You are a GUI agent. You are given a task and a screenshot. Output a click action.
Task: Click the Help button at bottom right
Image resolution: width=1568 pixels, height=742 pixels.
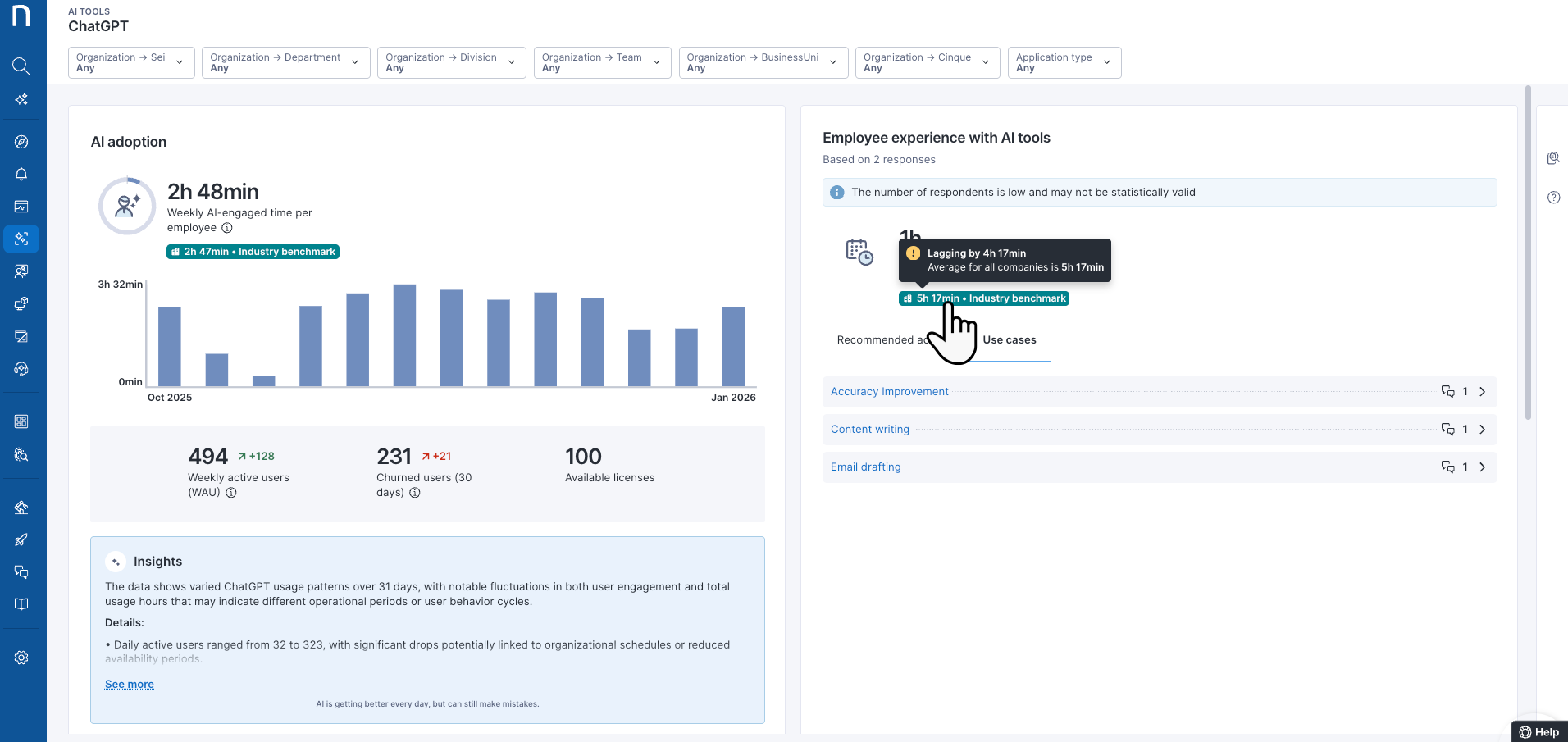pos(1539,732)
